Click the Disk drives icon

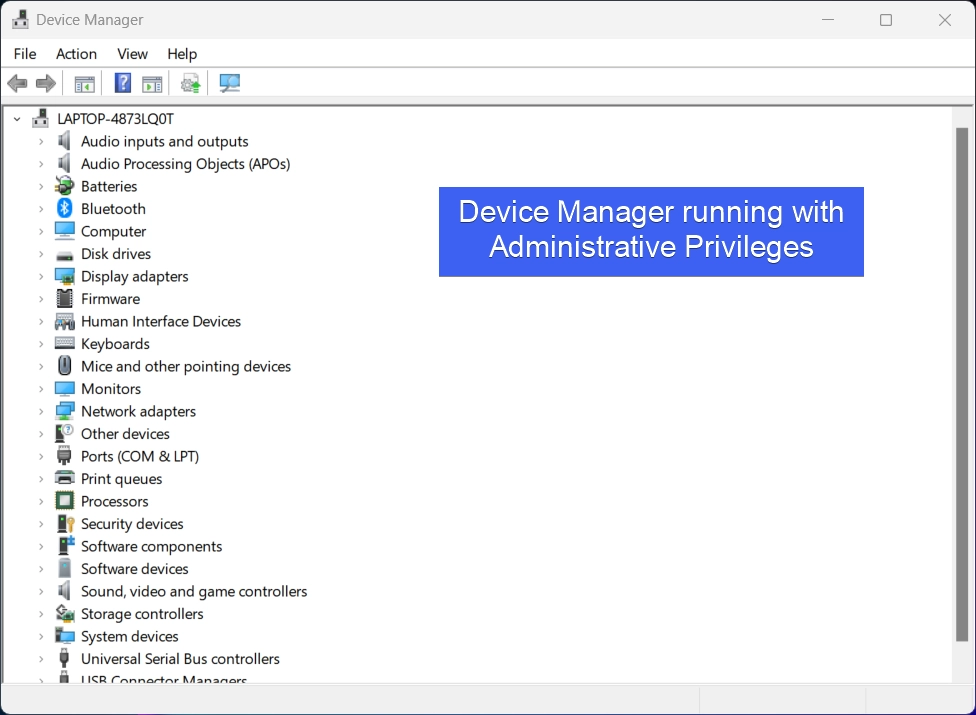click(64, 255)
